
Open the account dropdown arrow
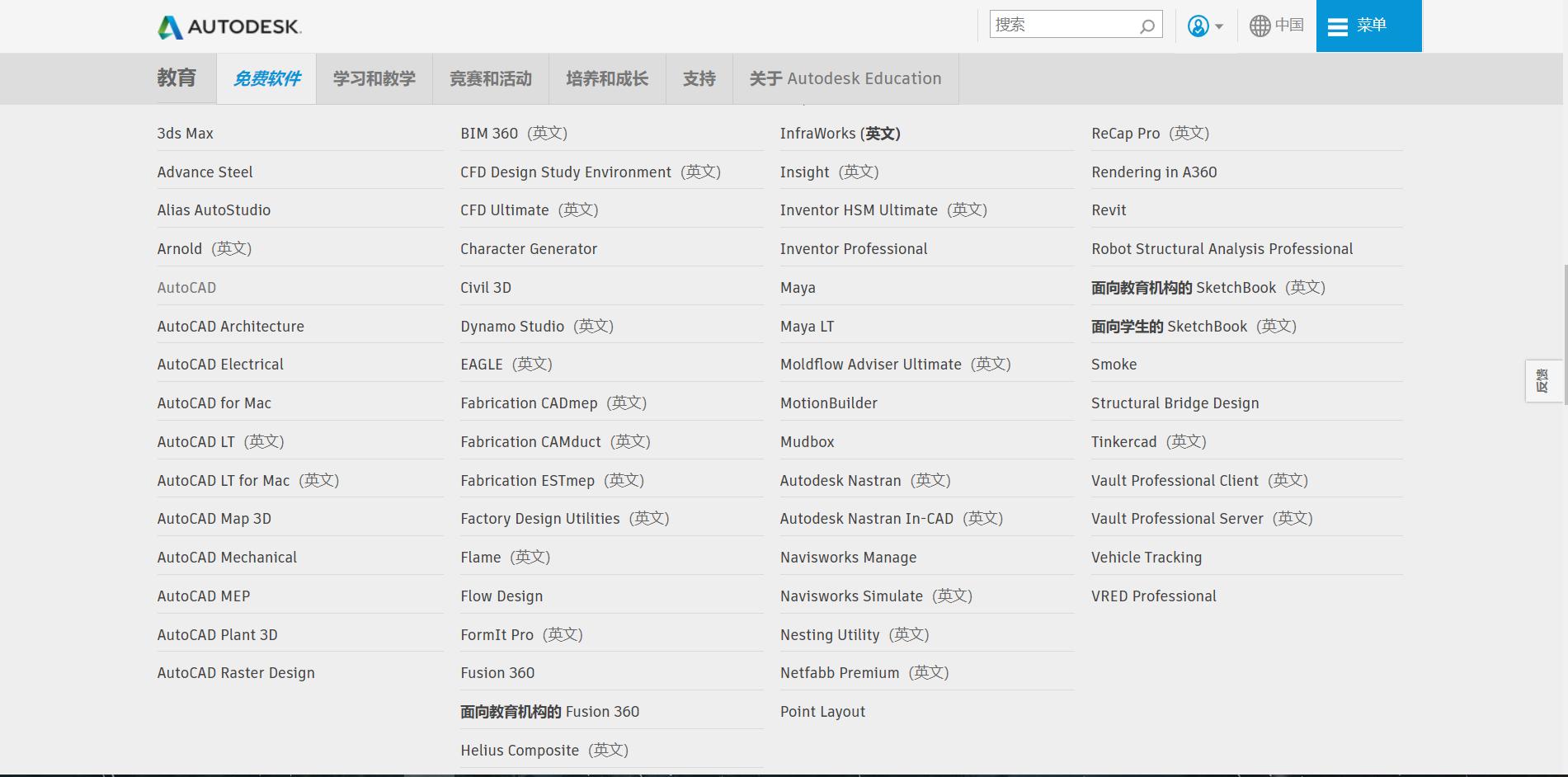click(1218, 26)
